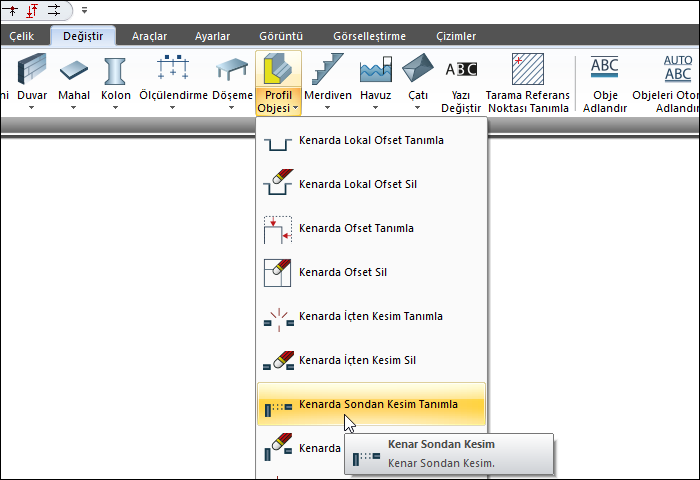Choose Kenarda Ofset Sil

point(371,272)
